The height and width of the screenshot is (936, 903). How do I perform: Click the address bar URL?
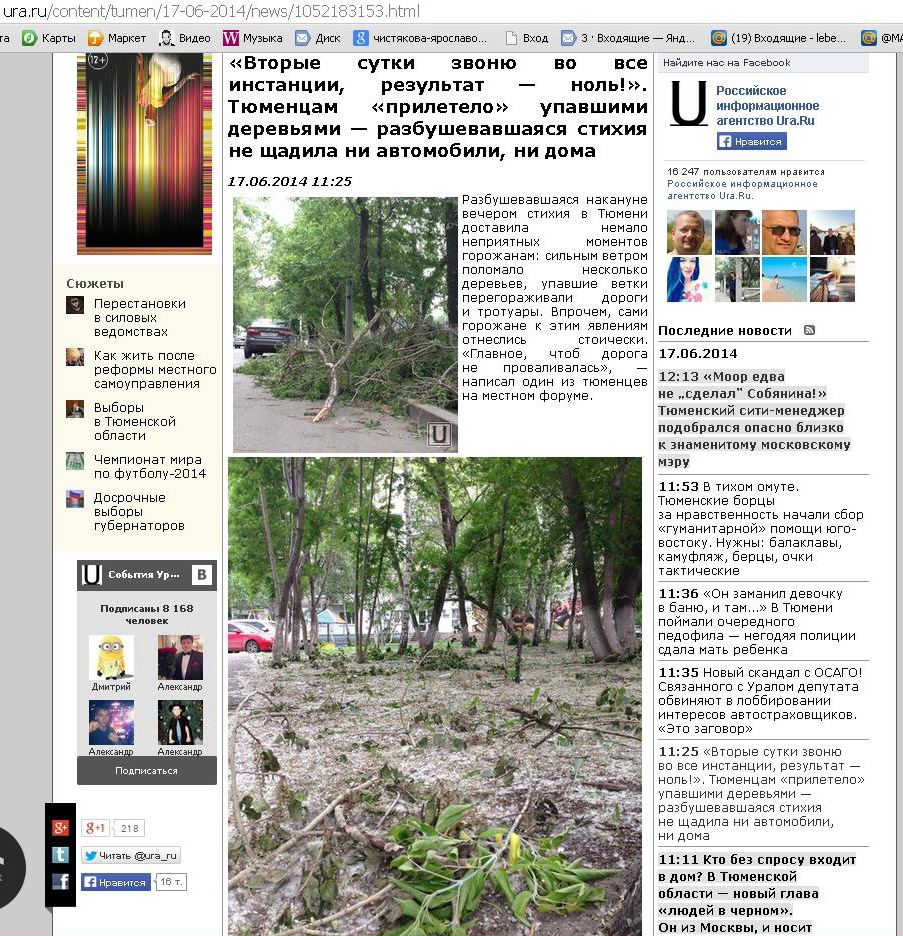[211, 11]
